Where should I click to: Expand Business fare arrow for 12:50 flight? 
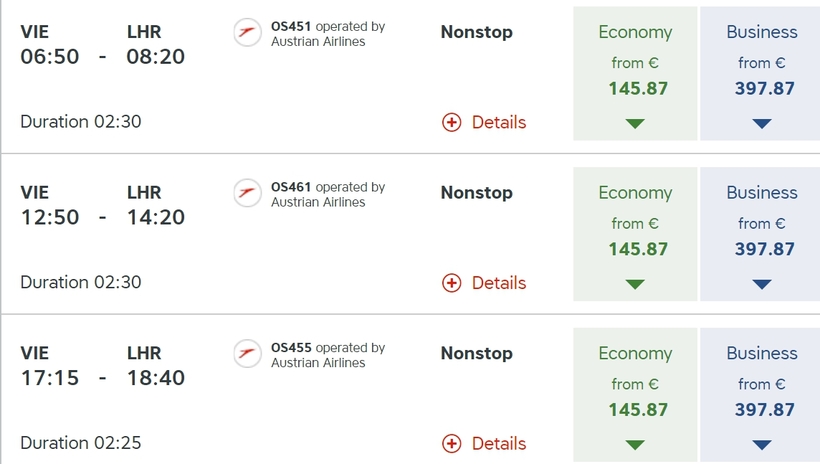point(762,284)
